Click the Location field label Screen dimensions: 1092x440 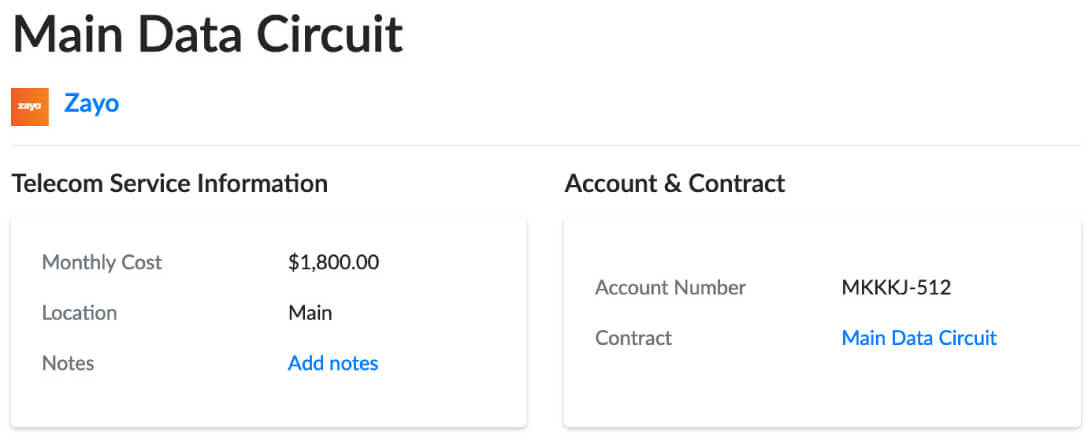[x=79, y=313]
